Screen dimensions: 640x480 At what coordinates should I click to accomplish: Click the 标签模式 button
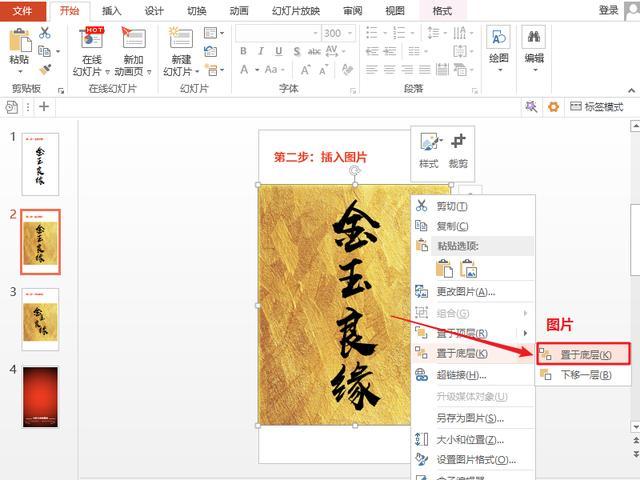597,107
